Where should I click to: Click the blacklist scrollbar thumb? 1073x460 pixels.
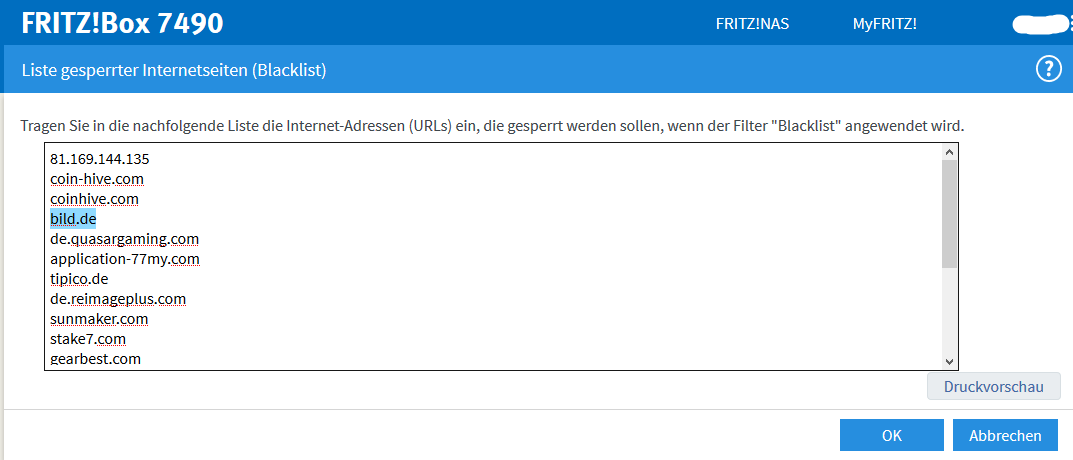coord(950,213)
